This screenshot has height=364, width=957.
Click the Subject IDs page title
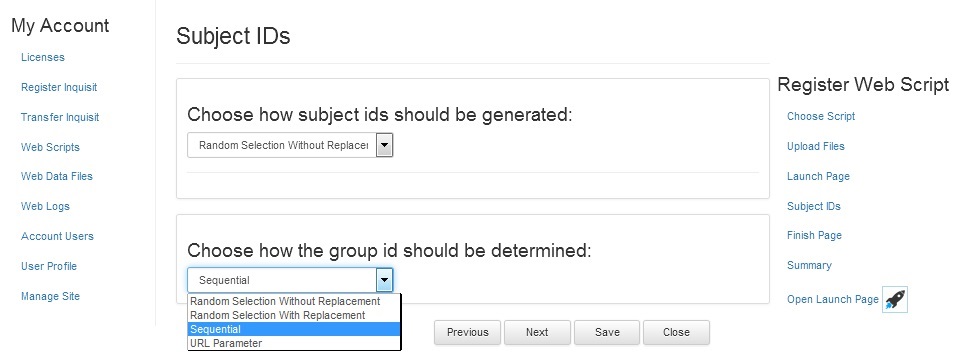point(233,37)
